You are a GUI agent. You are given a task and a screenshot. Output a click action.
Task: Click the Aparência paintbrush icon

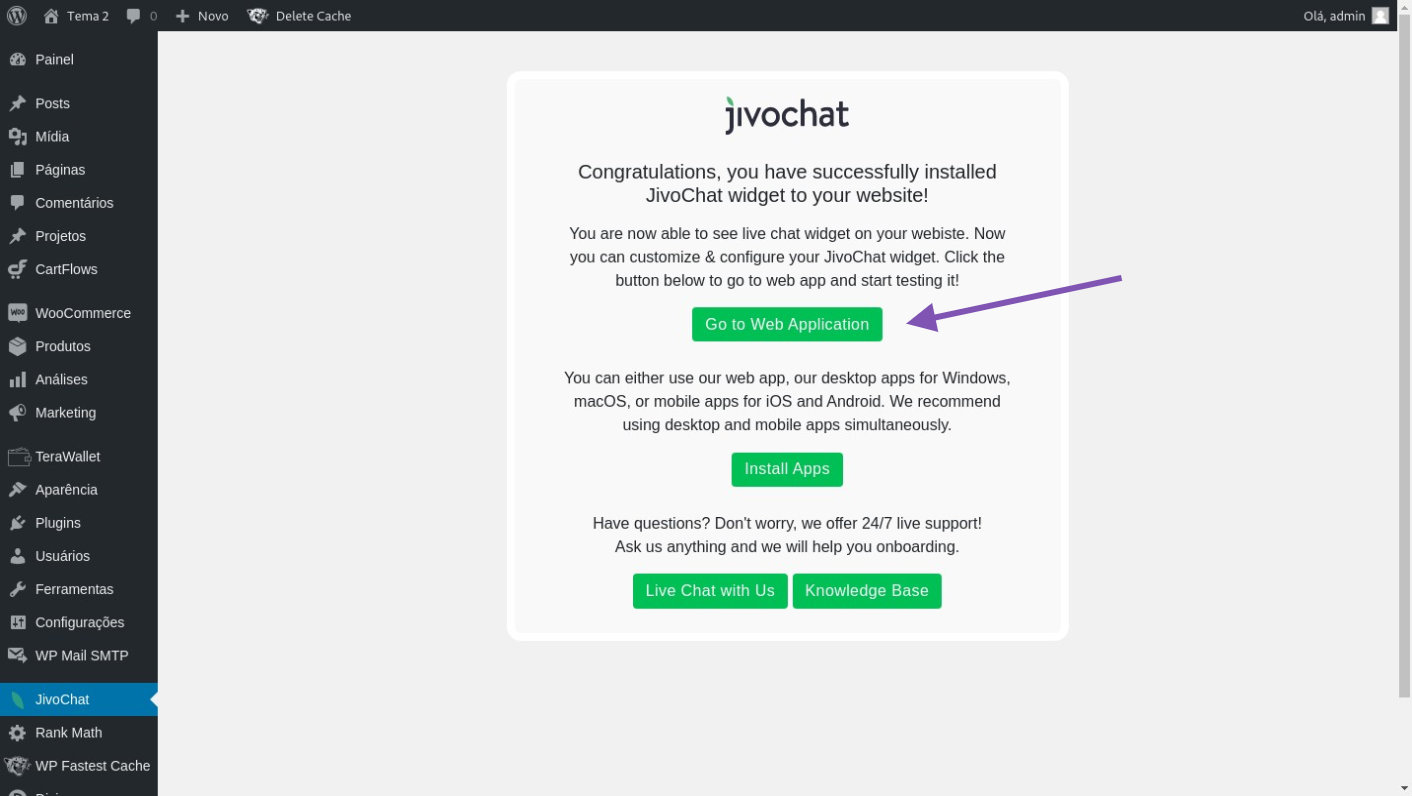17,490
